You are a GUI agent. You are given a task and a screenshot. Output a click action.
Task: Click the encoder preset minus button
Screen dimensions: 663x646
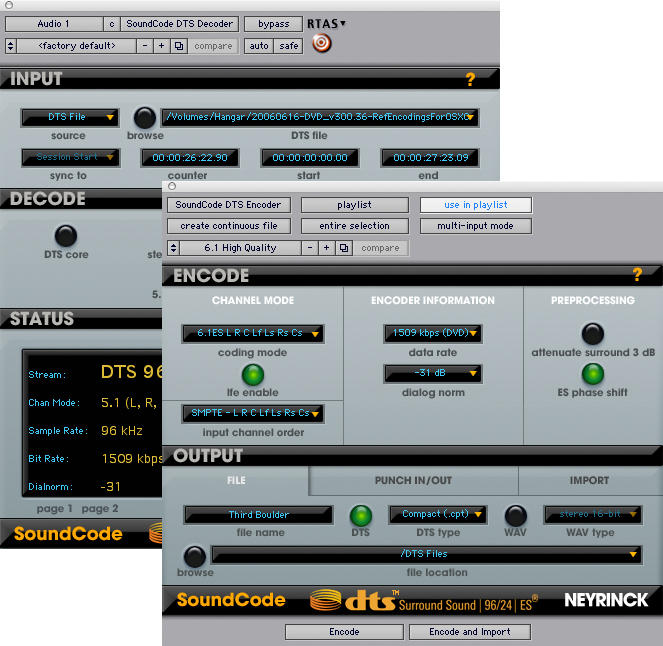tap(310, 248)
